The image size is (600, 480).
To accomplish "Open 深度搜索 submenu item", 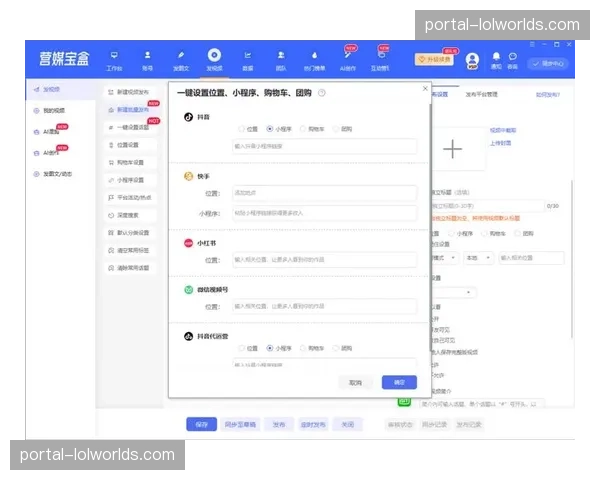I will coord(128,216).
